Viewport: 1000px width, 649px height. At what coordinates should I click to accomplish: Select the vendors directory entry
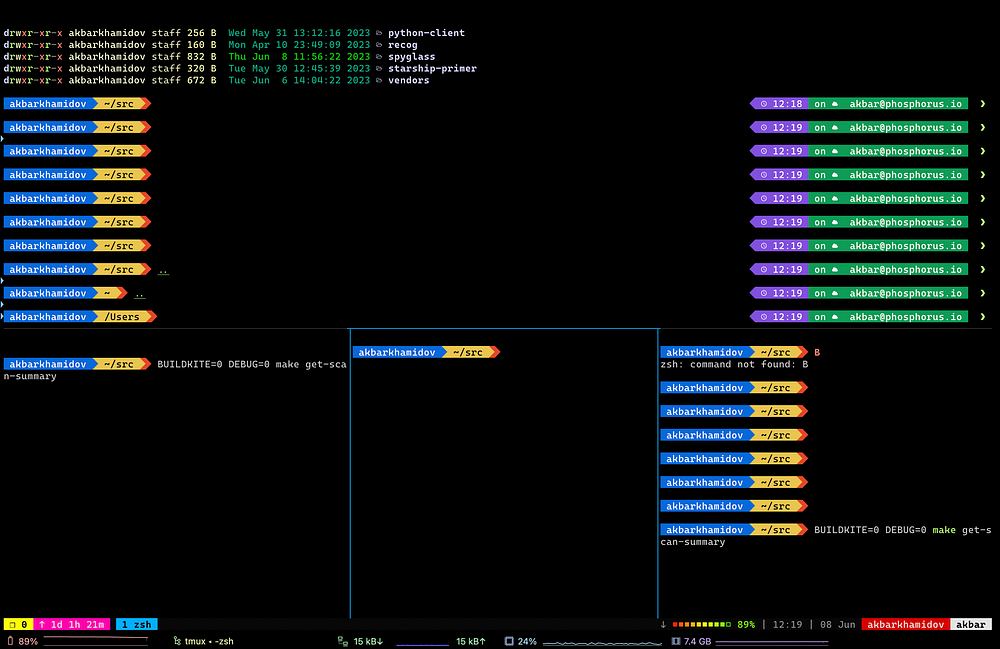pyautogui.click(x=408, y=80)
